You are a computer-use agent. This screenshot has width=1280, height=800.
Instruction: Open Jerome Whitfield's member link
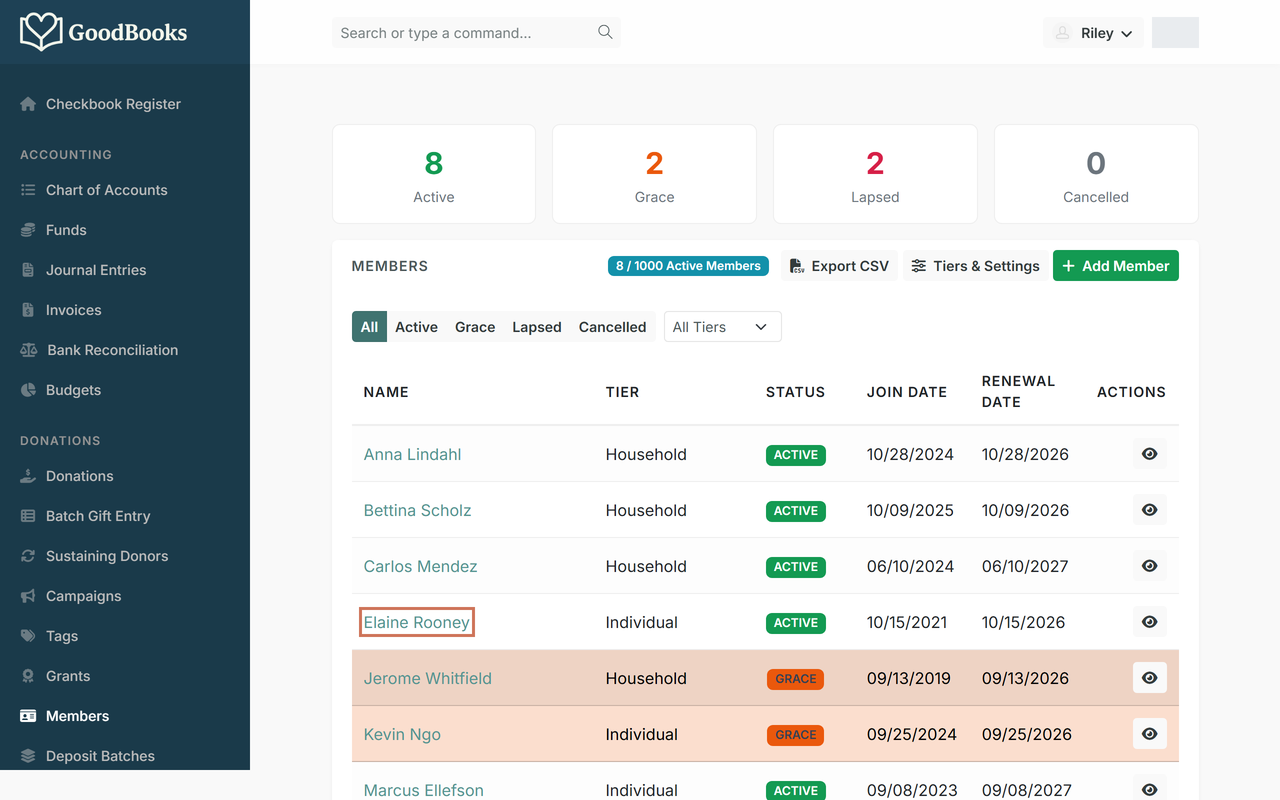tap(428, 678)
